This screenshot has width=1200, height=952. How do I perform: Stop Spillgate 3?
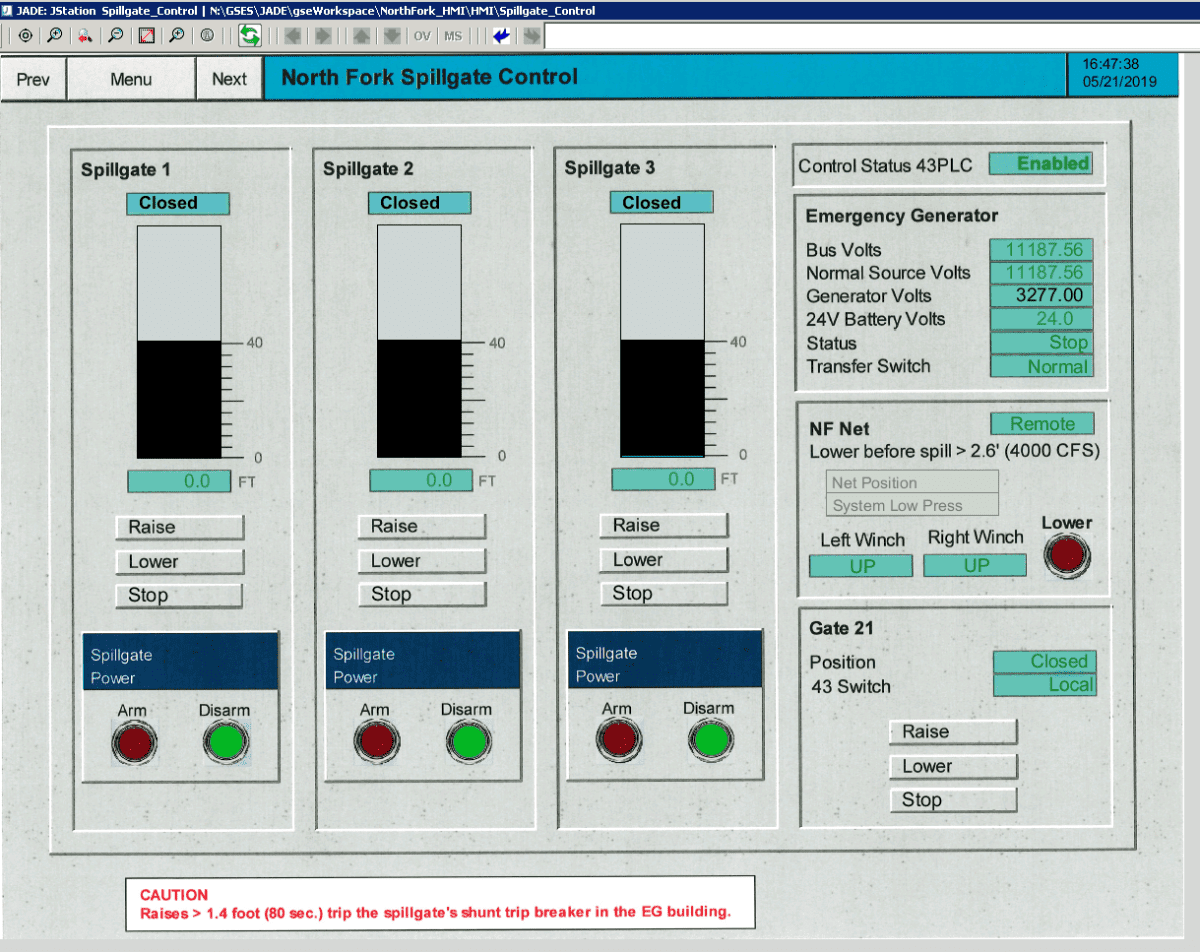click(664, 593)
